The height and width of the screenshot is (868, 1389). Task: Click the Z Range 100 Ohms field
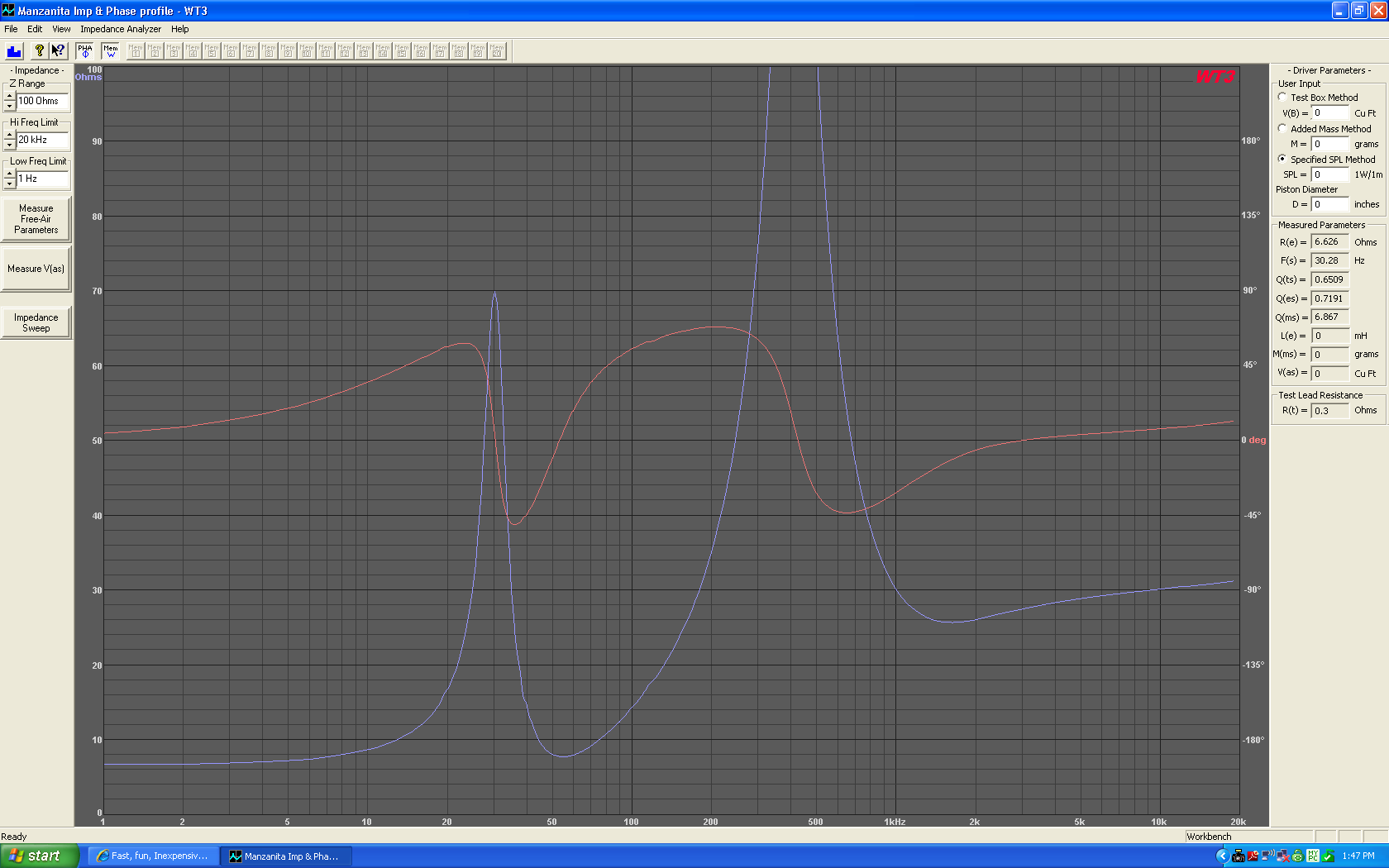coord(43,102)
